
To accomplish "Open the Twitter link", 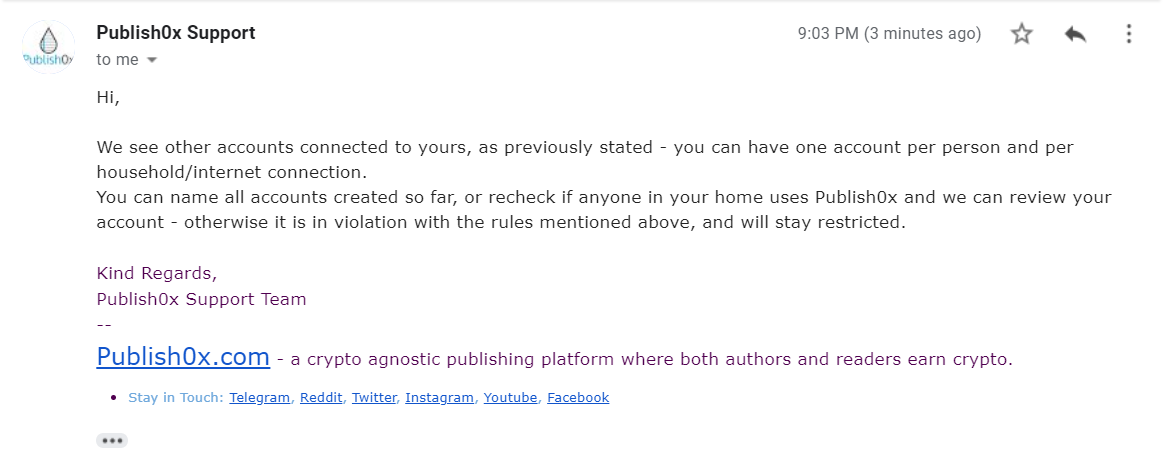I will [374, 398].
